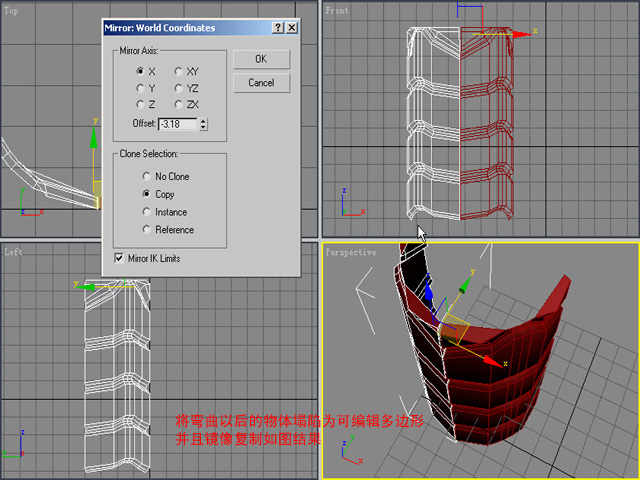This screenshot has height=480, width=640.
Task: Click the Perspective viewport label
Action: coord(350,253)
